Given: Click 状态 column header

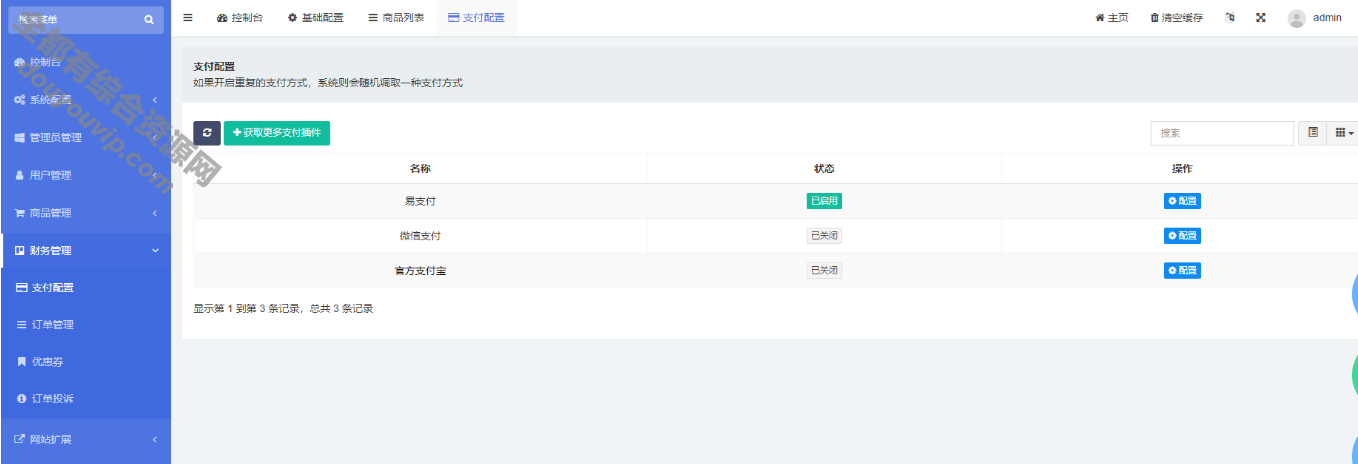Looking at the screenshot, I should click(x=824, y=169).
